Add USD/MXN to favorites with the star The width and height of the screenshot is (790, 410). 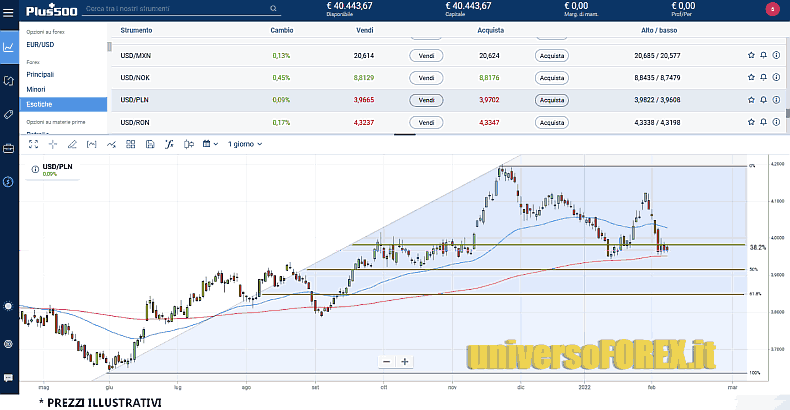click(x=751, y=56)
